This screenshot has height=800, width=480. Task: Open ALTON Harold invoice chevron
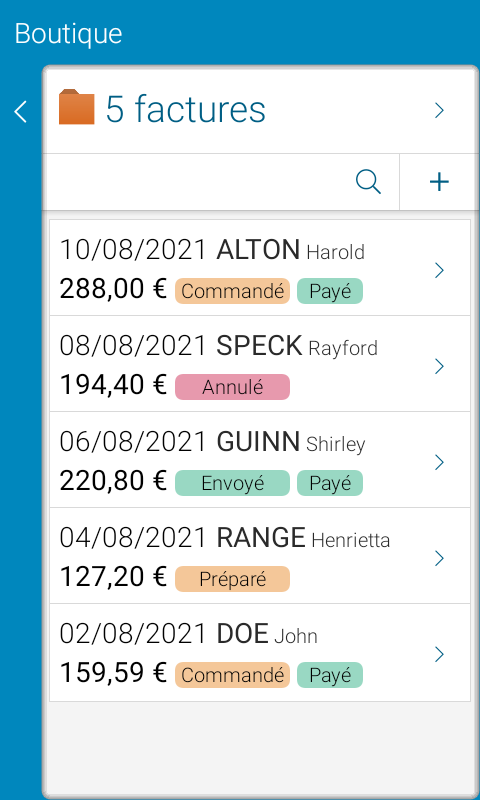(x=439, y=270)
